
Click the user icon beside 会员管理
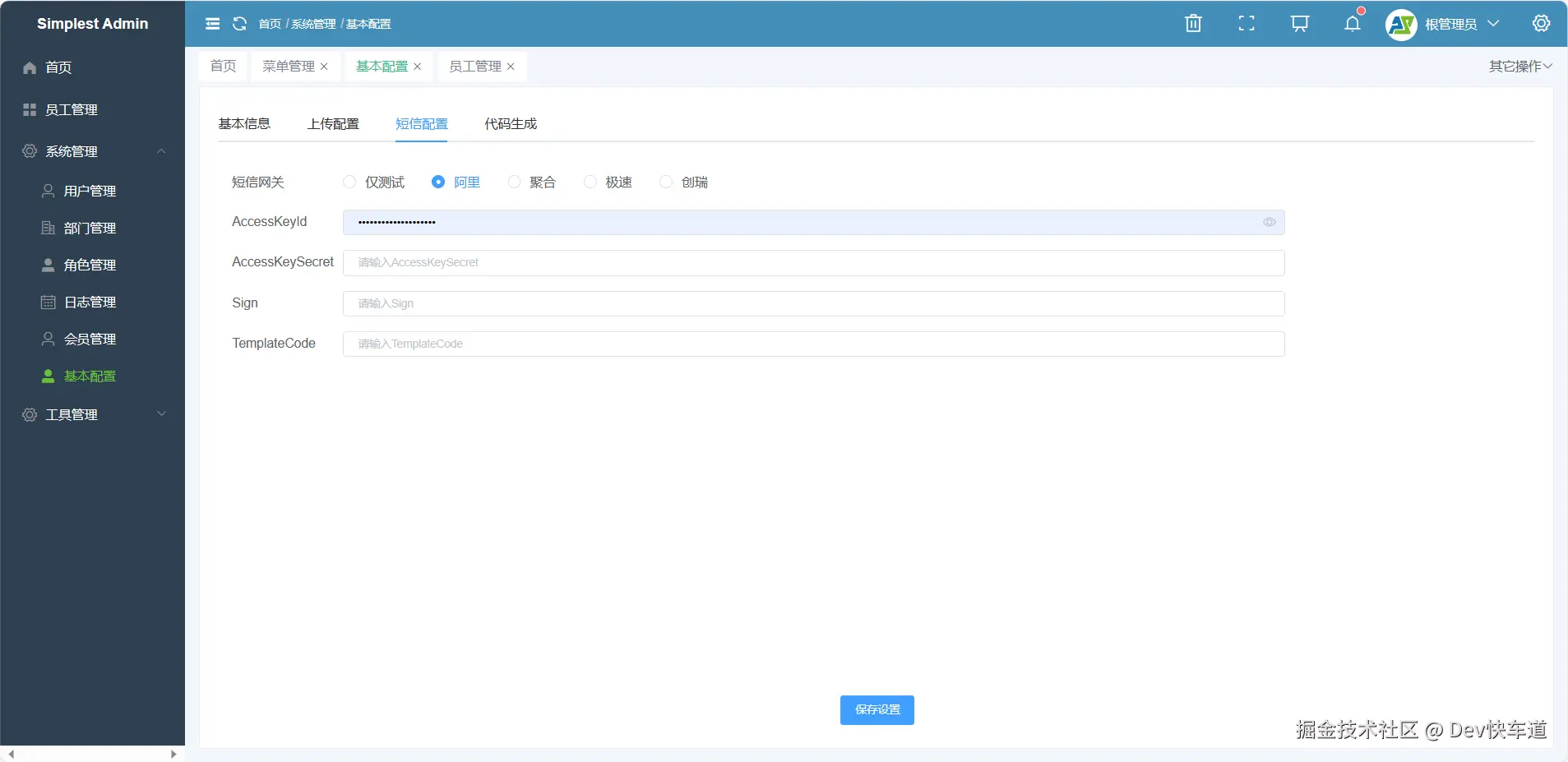click(49, 339)
